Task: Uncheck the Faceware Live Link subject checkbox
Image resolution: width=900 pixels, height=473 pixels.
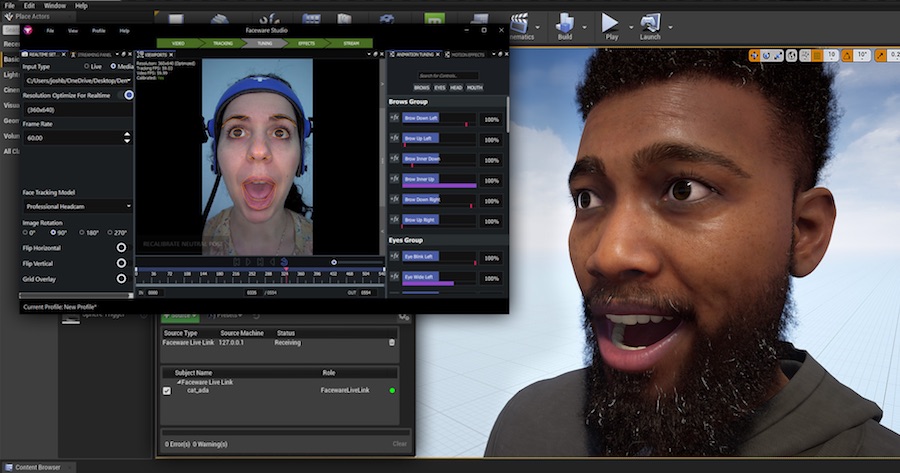Action: point(167,390)
